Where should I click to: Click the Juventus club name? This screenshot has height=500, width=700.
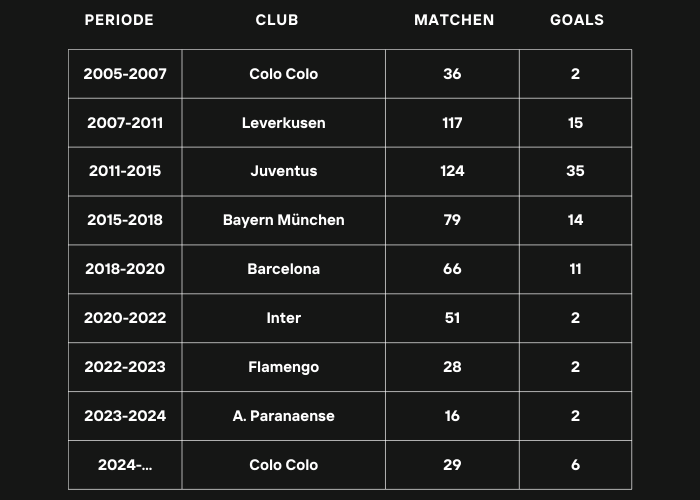283,171
